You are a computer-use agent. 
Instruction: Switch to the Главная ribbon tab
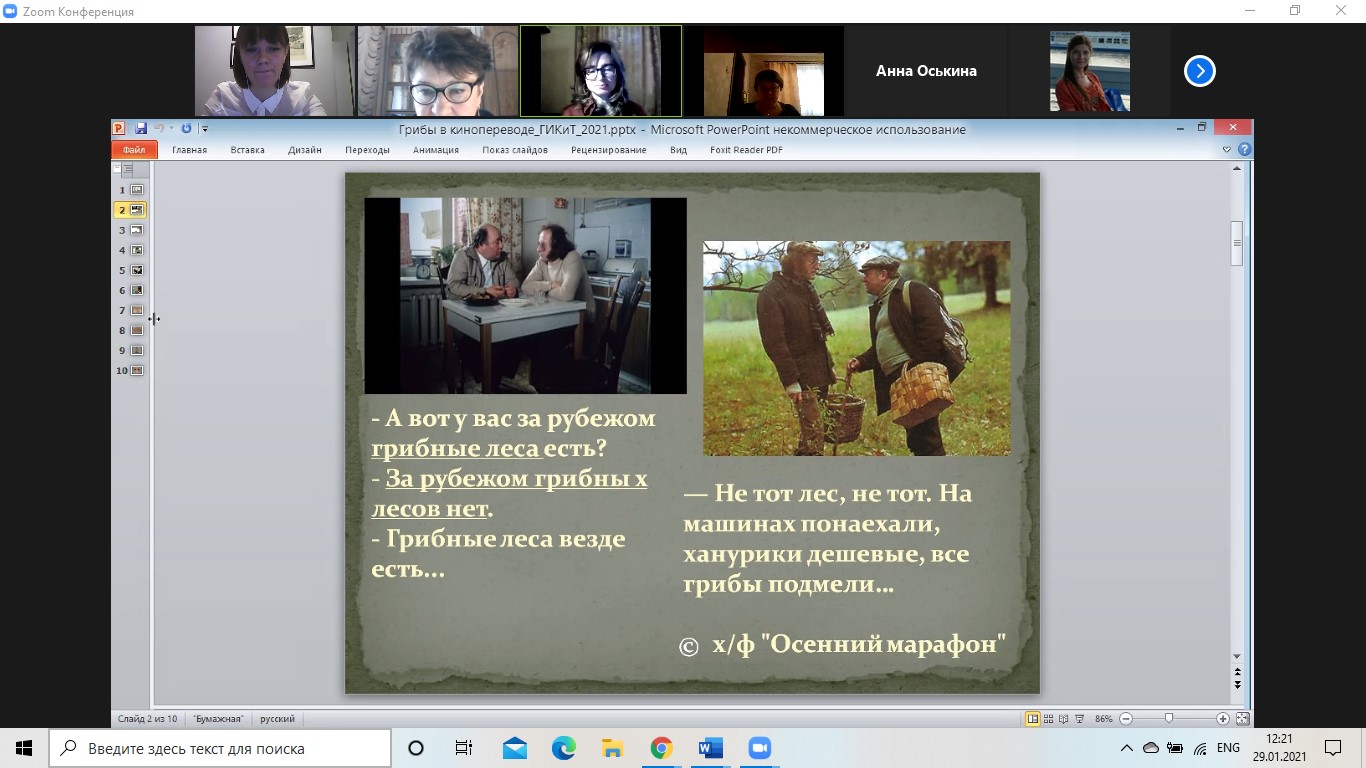tap(189, 150)
